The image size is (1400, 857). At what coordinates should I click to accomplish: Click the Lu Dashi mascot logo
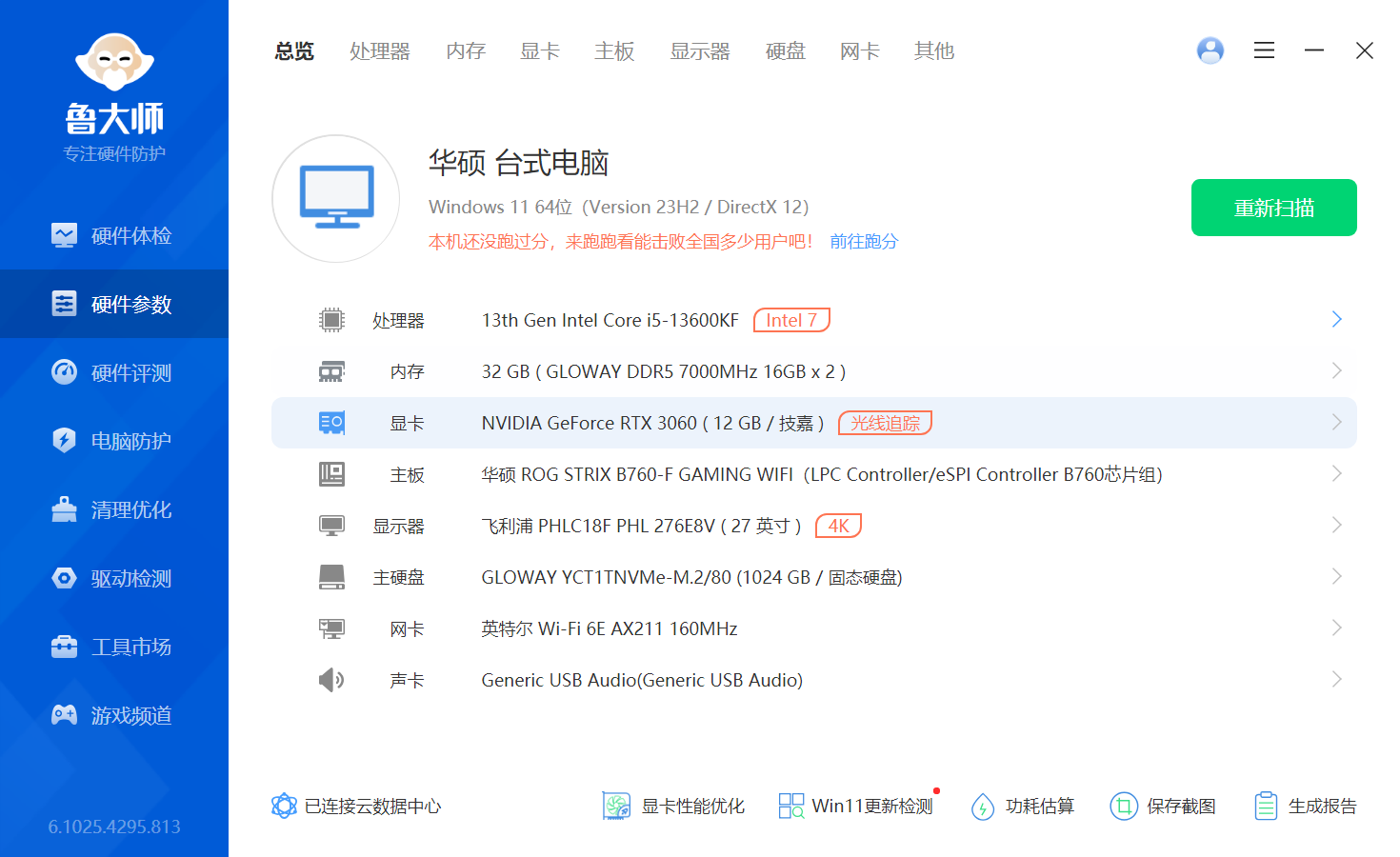click(x=114, y=63)
